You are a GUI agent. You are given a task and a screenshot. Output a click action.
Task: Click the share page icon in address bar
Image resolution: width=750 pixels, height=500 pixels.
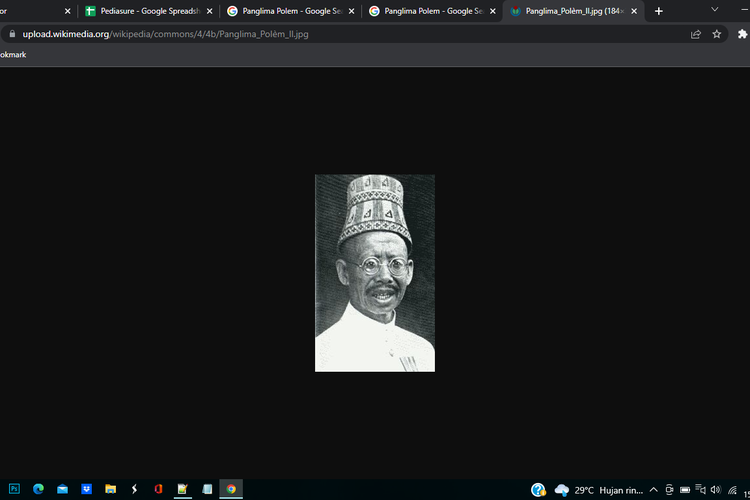696,34
